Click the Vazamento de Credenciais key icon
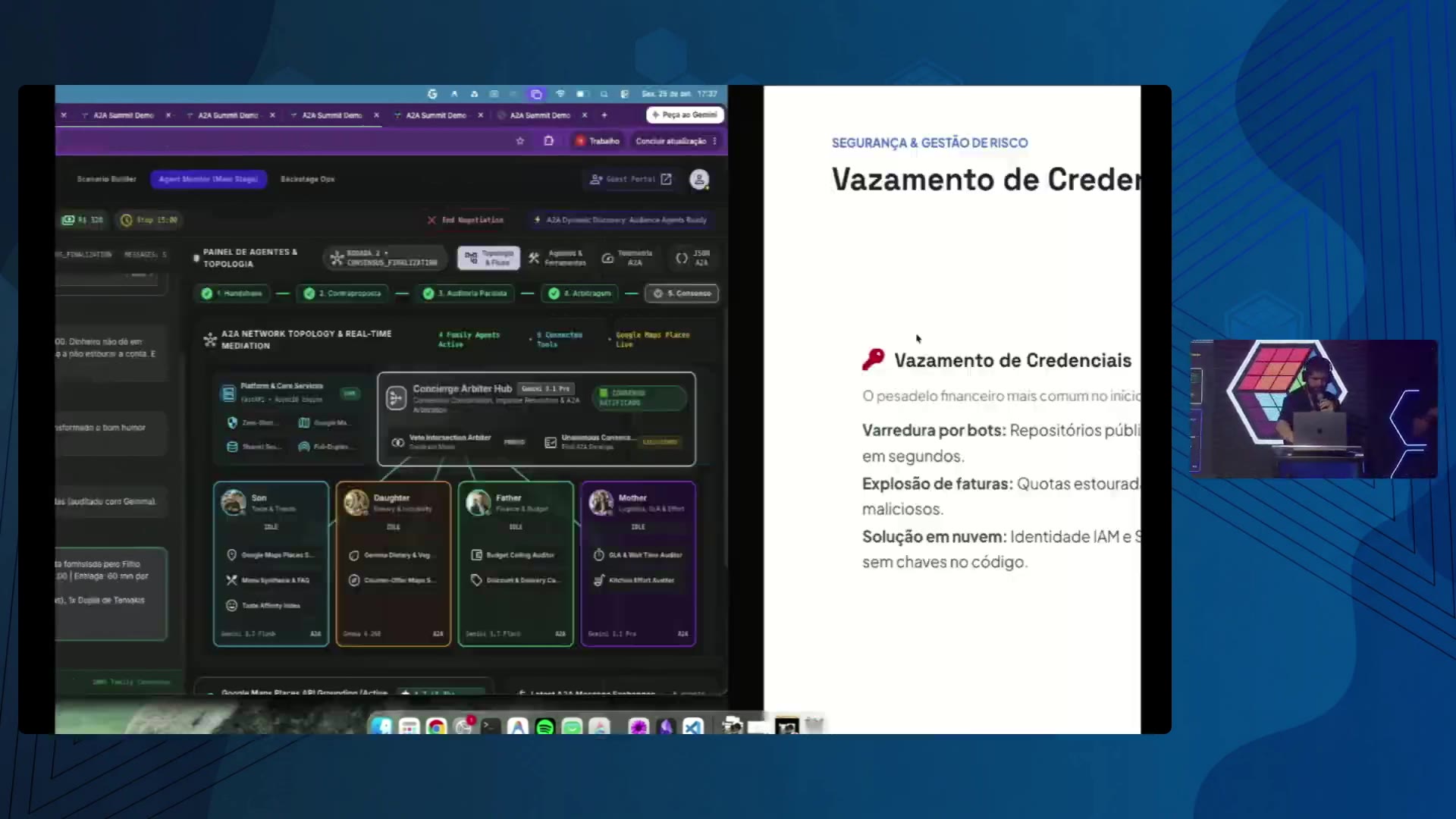1456x819 pixels. click(873, 359)
